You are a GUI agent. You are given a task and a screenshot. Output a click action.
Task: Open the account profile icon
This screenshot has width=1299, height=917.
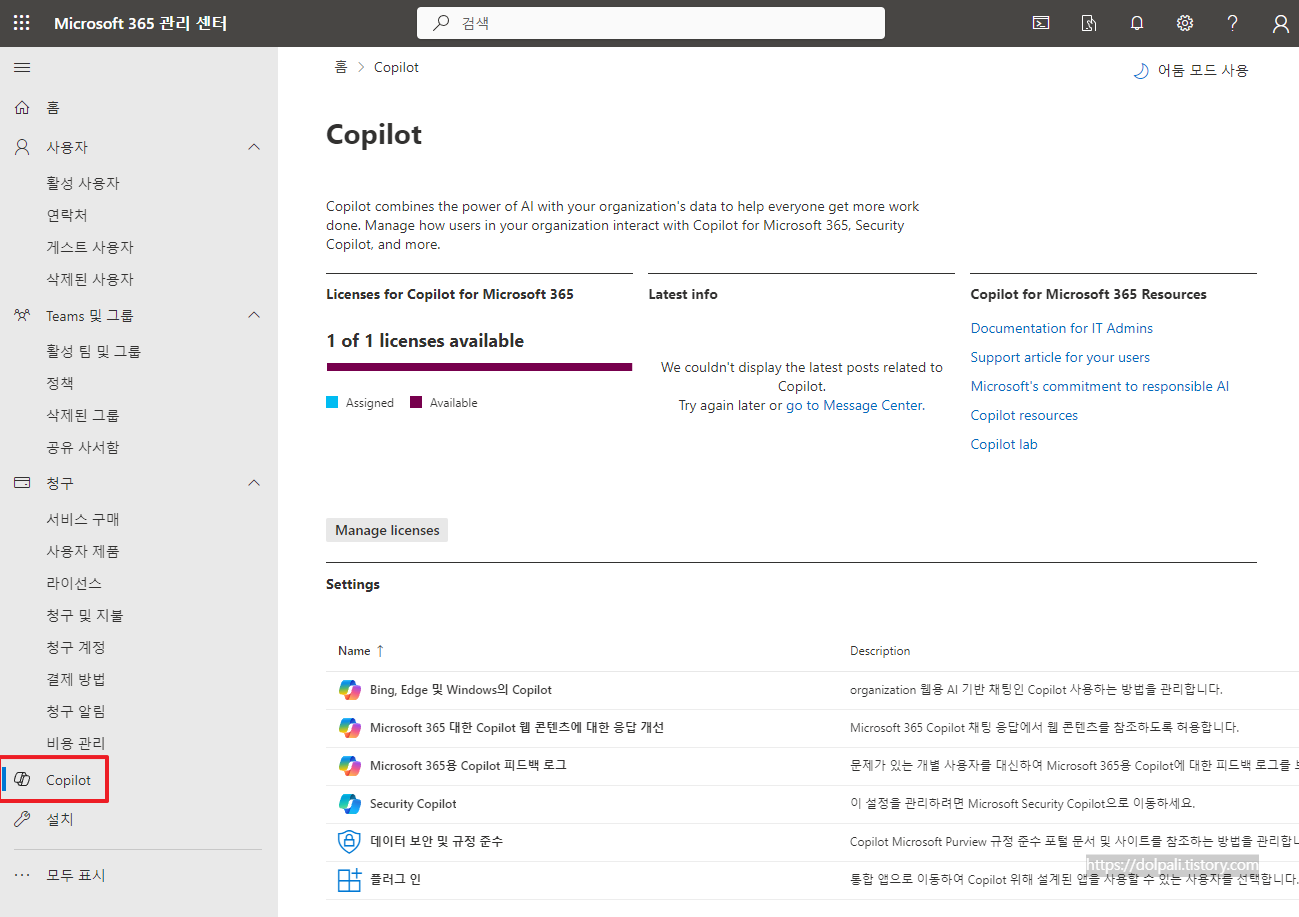(x=1281, y=24)
